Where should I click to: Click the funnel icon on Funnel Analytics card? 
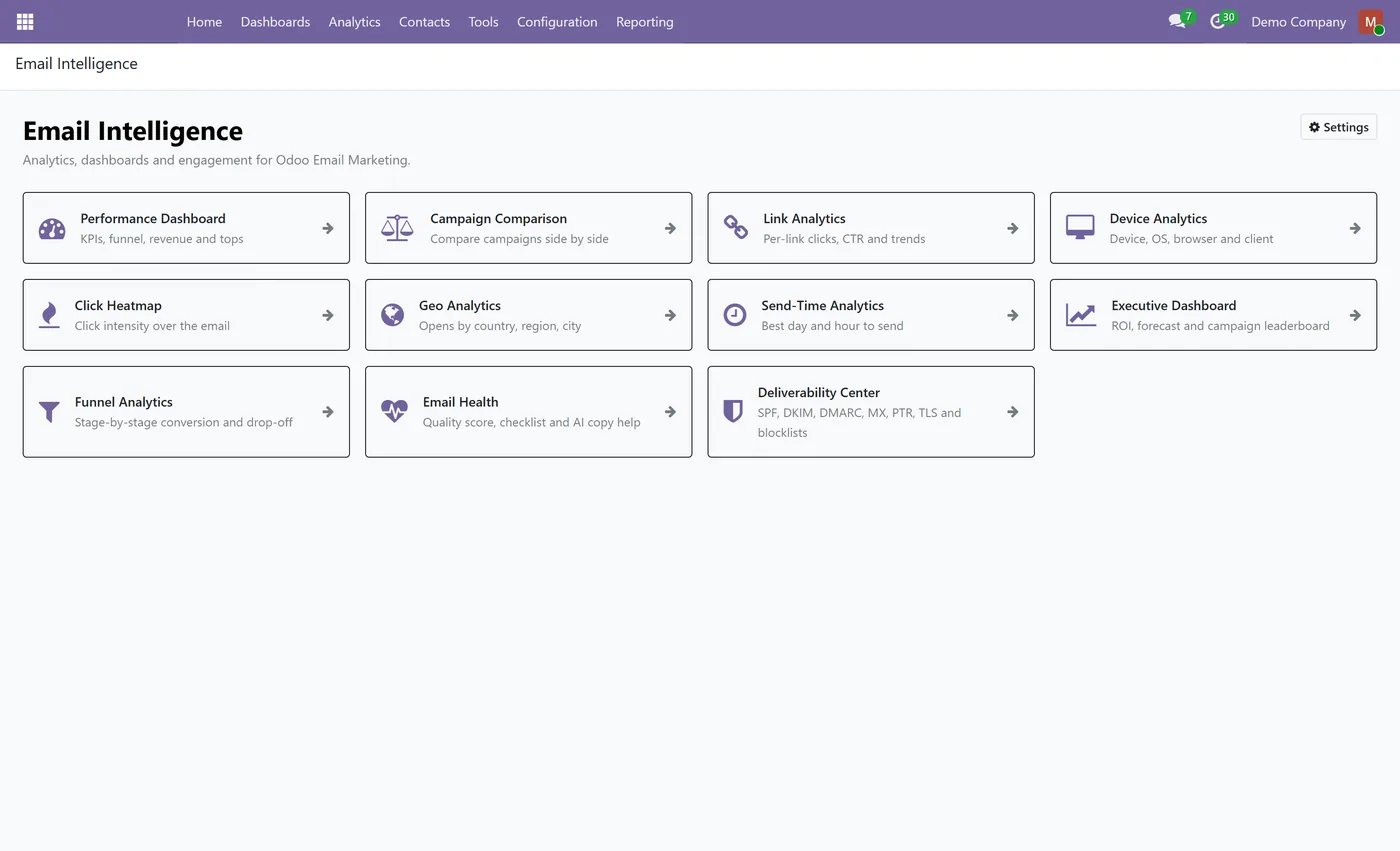(49, 412)
